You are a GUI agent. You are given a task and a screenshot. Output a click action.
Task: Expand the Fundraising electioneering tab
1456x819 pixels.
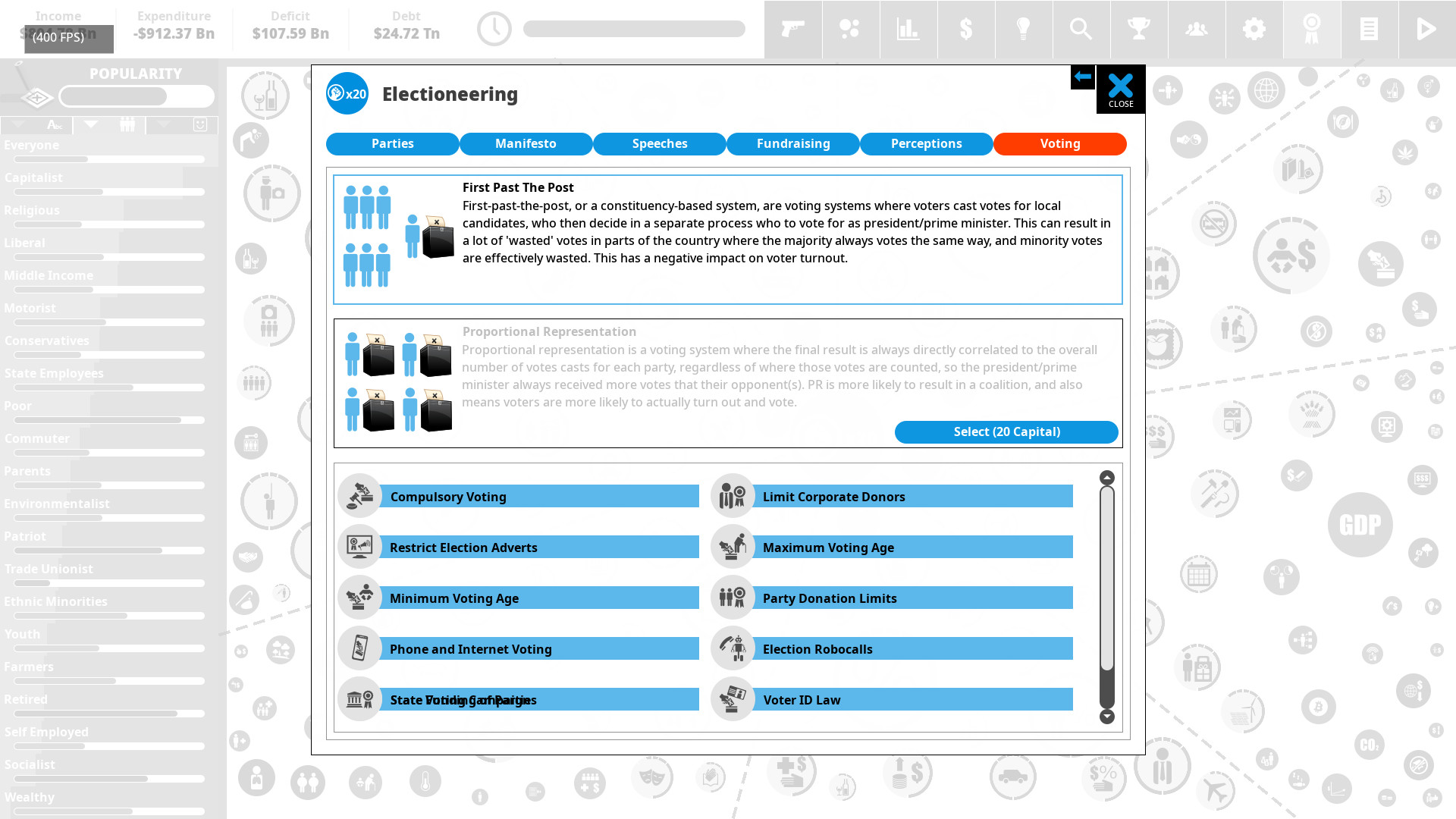tap(793, 143)
